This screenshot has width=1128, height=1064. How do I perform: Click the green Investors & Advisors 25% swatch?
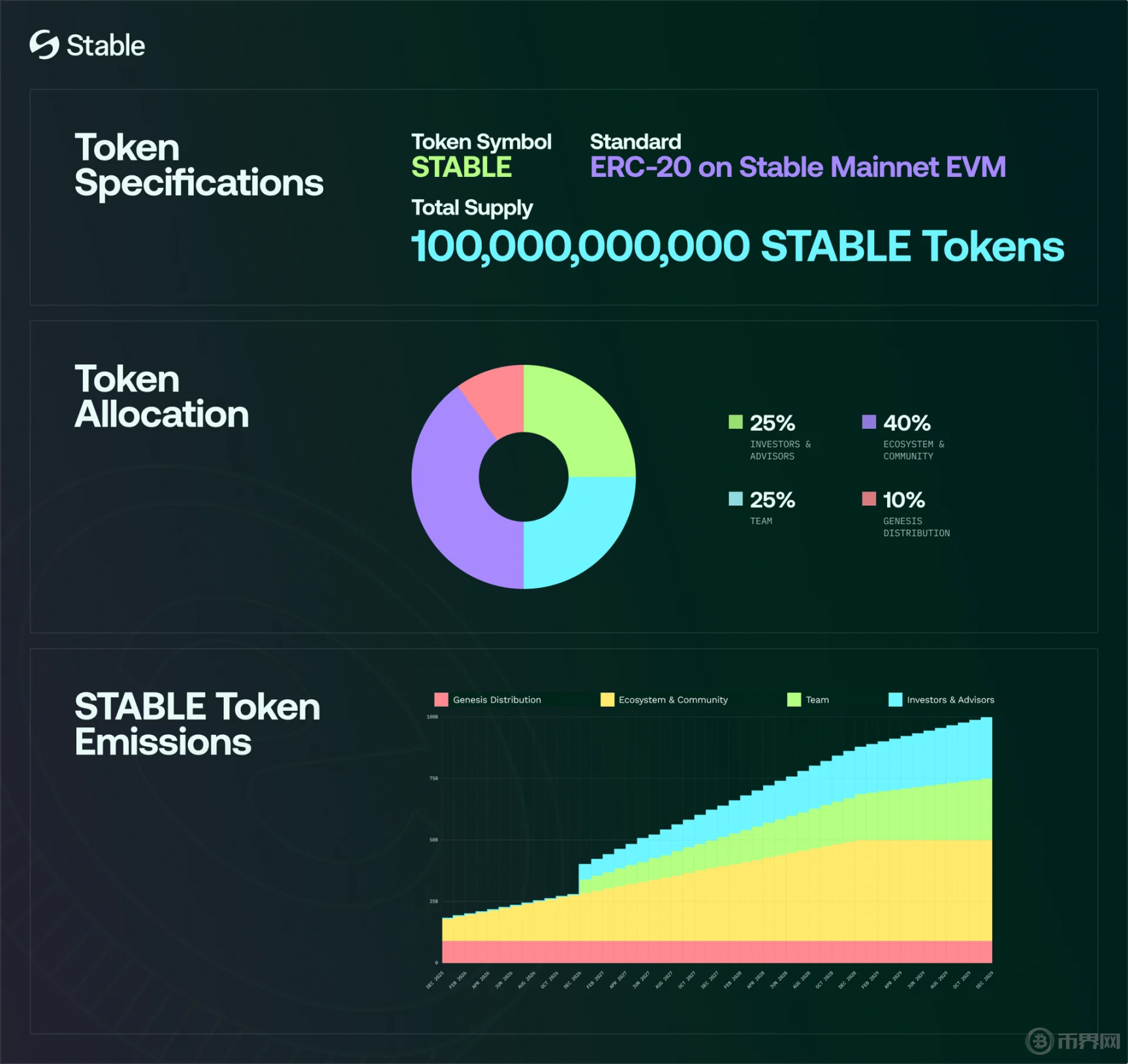736,422
